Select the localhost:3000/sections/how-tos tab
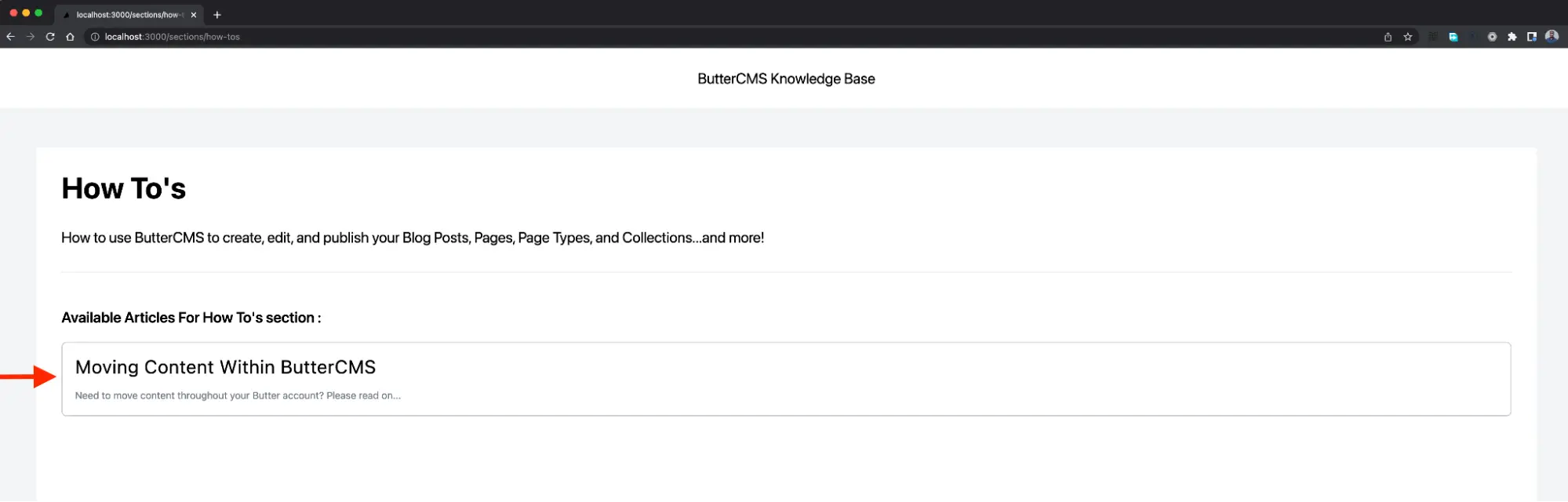The image size is (1568, 502). (129, 15)
